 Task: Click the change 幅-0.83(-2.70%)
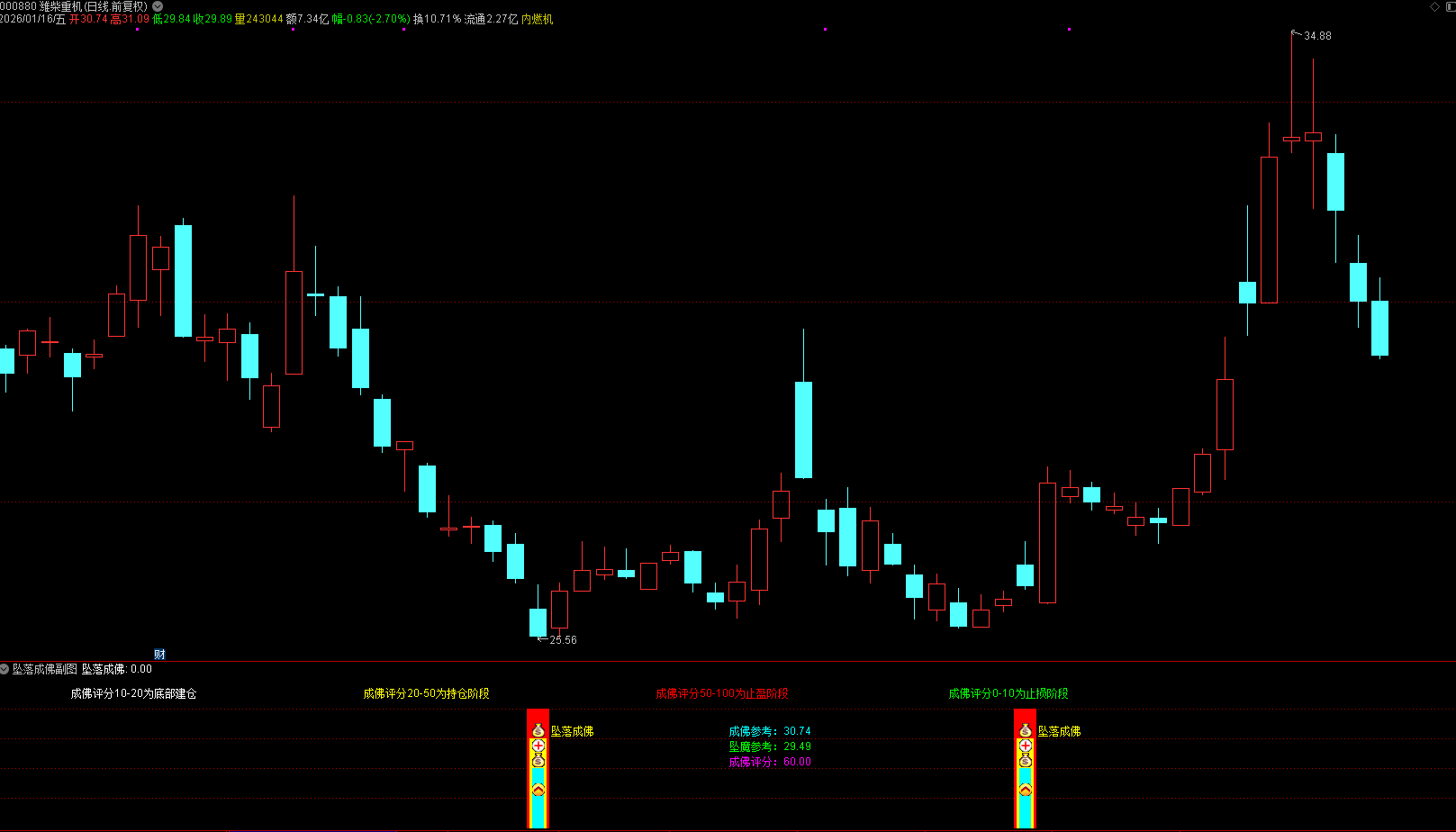(x=371, y=19)
